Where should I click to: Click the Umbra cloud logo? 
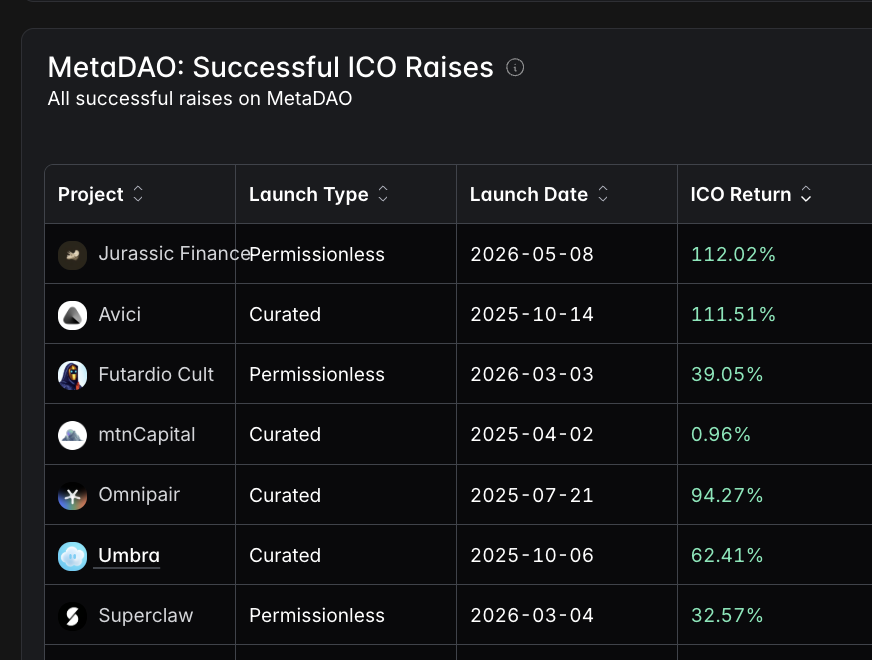tap(72, 556)
